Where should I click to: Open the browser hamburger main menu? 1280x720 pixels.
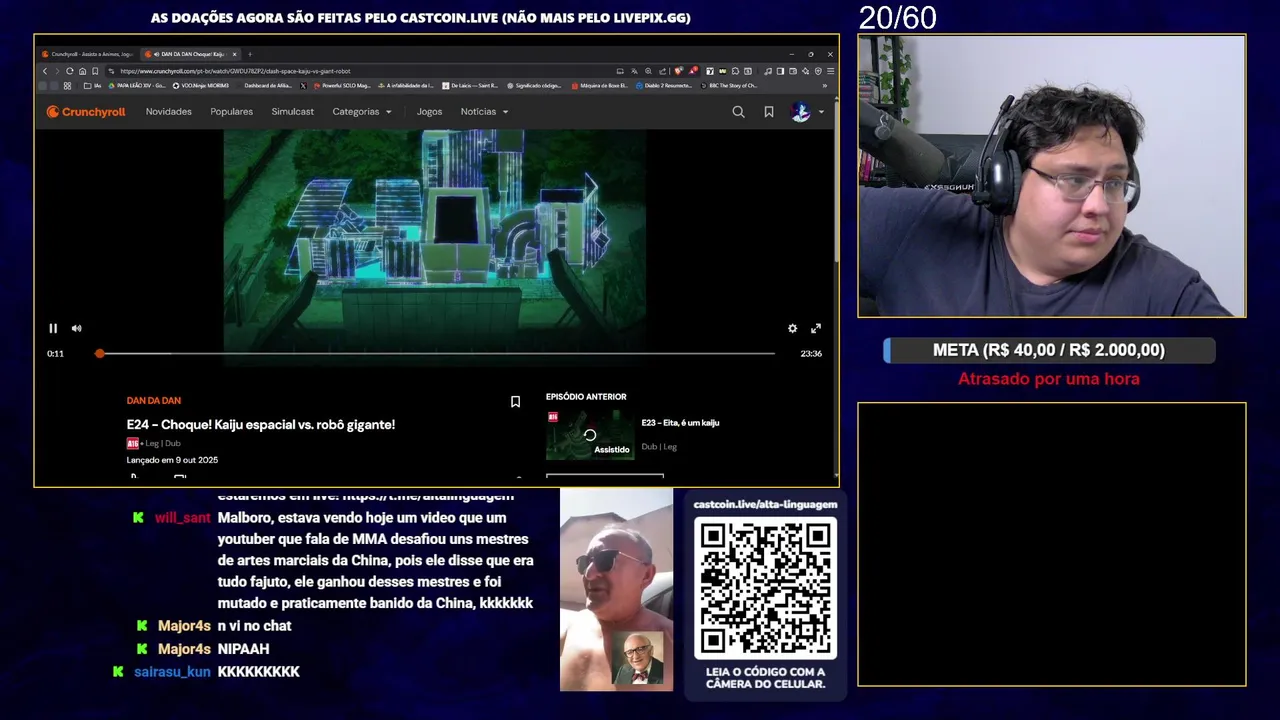(830, 71)
